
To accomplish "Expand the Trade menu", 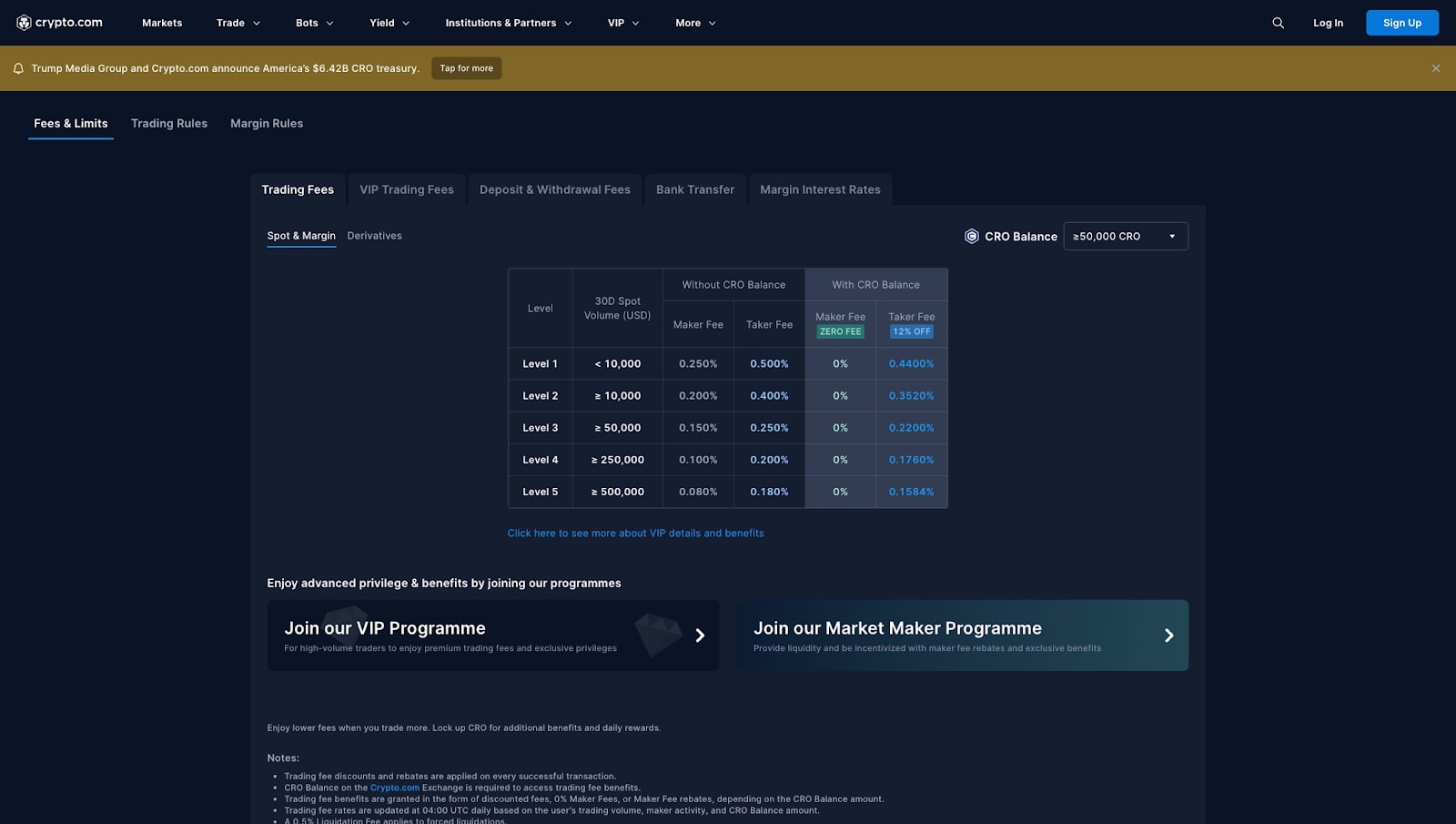I will point(238,23).
